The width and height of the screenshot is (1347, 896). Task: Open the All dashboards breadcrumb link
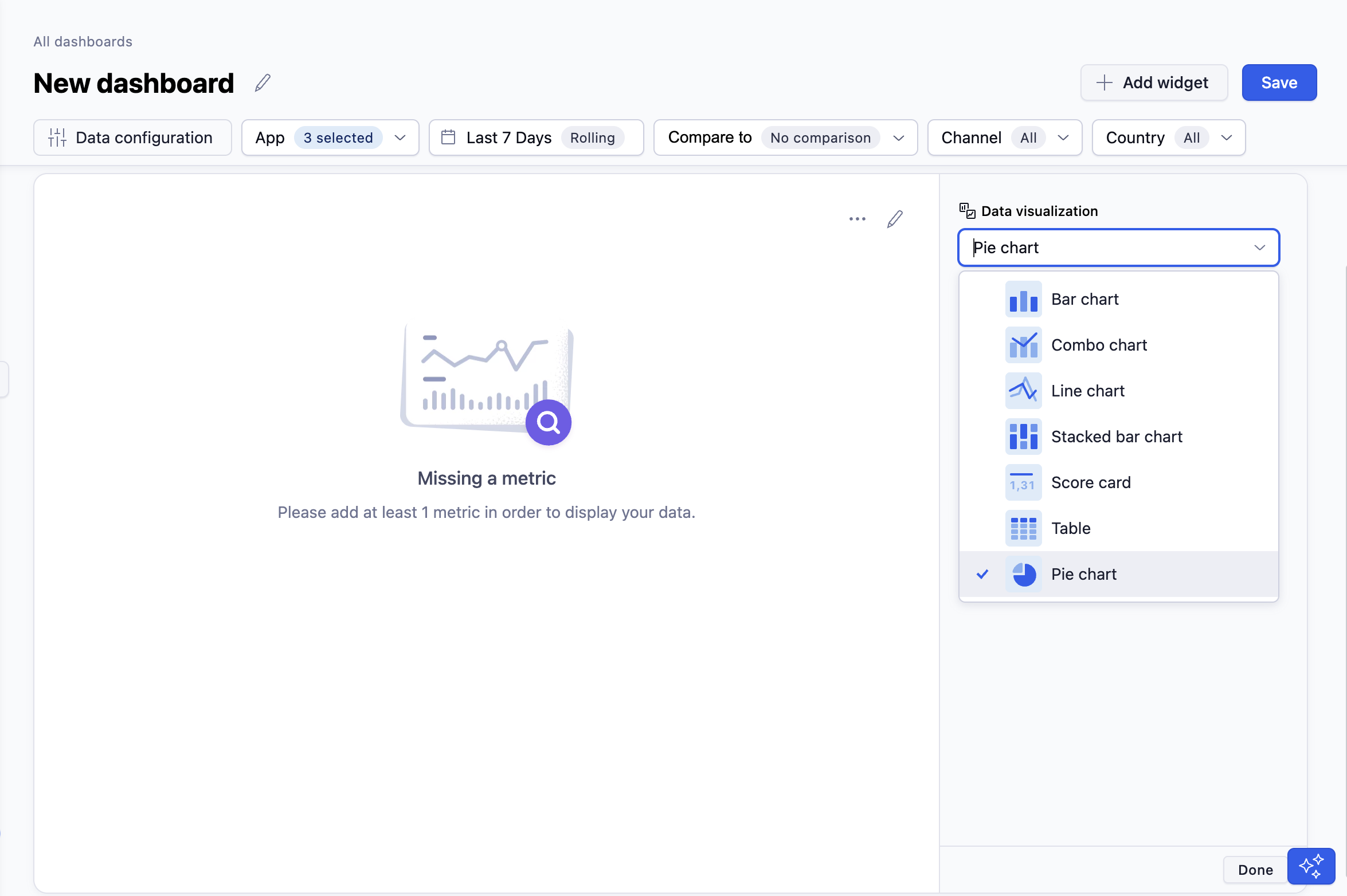pos(83,41)
